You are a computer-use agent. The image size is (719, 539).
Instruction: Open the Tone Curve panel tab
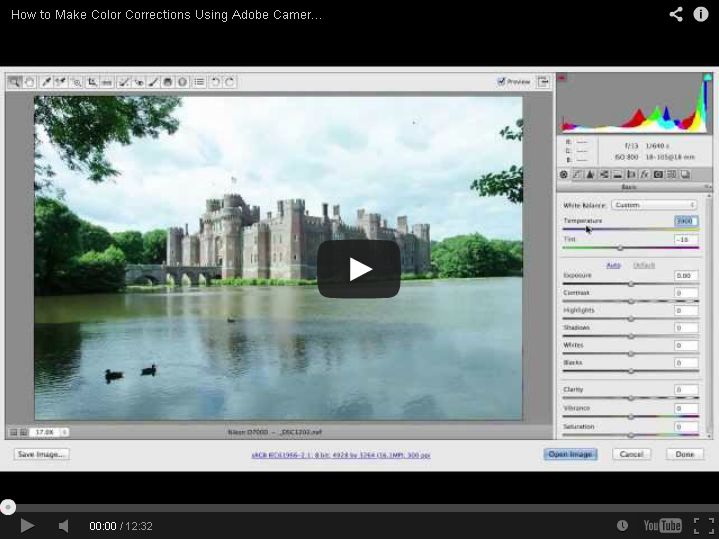(577, 175)
